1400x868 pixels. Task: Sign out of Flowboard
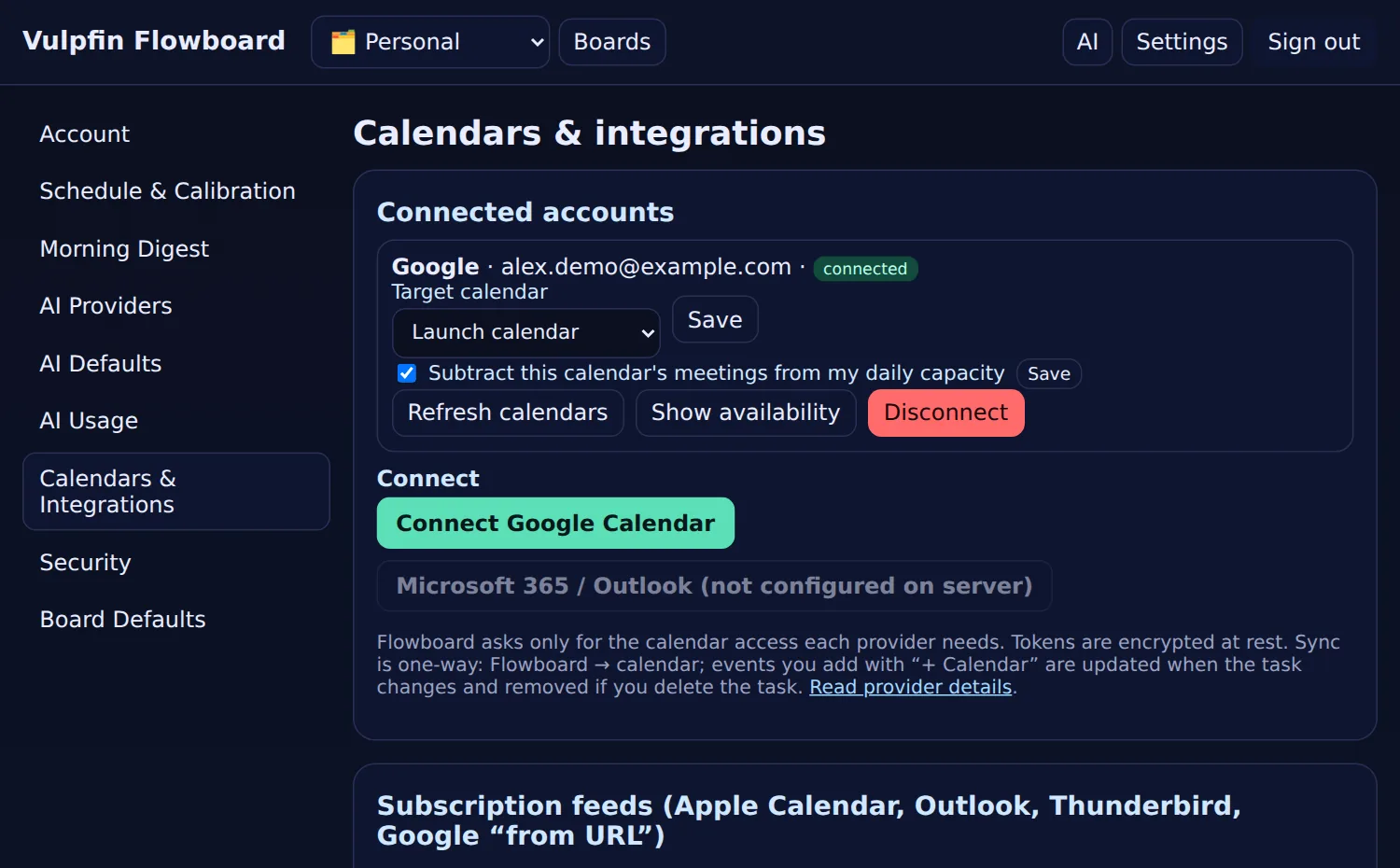1313,42
